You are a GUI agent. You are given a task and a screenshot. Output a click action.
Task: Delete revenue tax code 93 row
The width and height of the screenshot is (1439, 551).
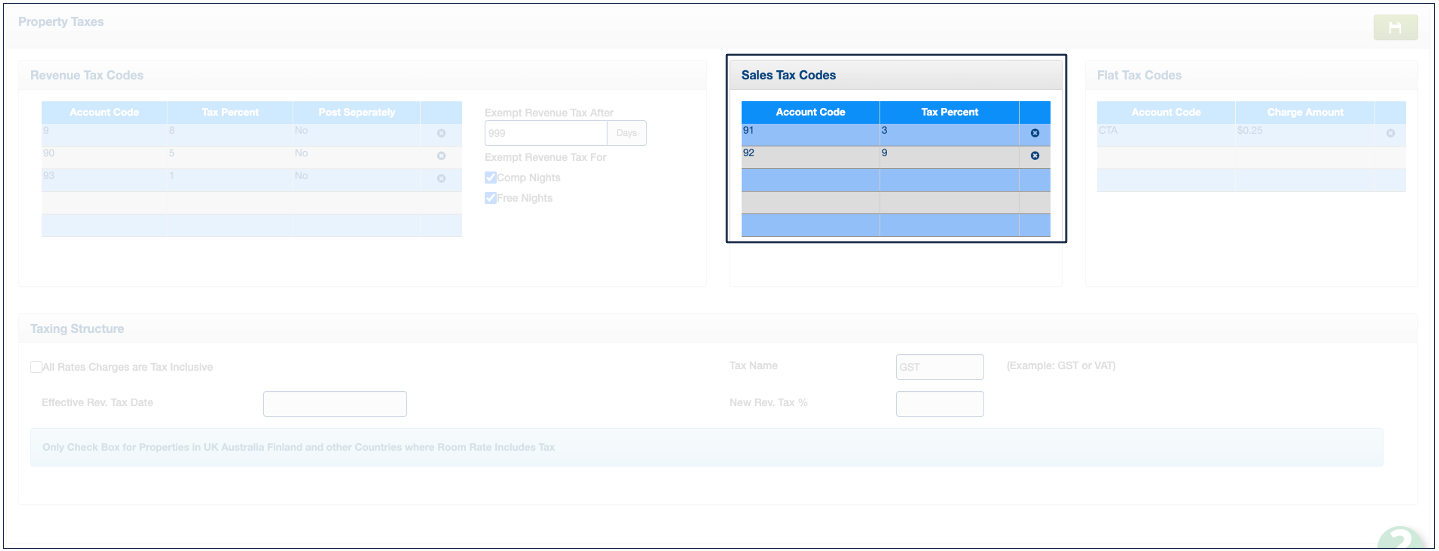tap(441, 179)
